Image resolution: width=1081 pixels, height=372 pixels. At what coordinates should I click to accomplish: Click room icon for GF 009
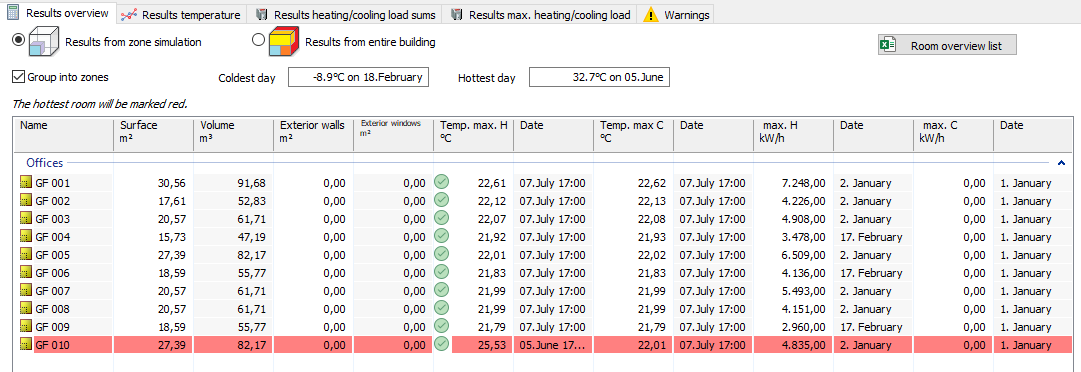tap(26, 327)
